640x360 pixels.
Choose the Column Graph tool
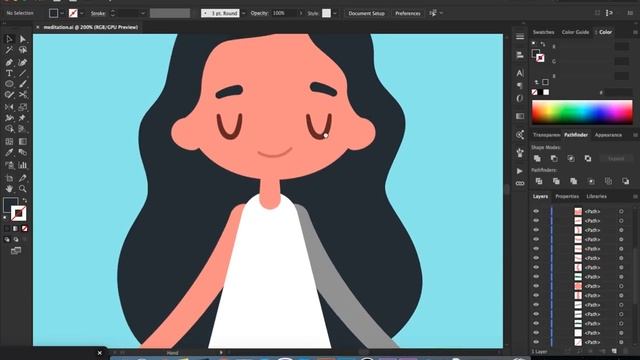(x=22, y=165)
